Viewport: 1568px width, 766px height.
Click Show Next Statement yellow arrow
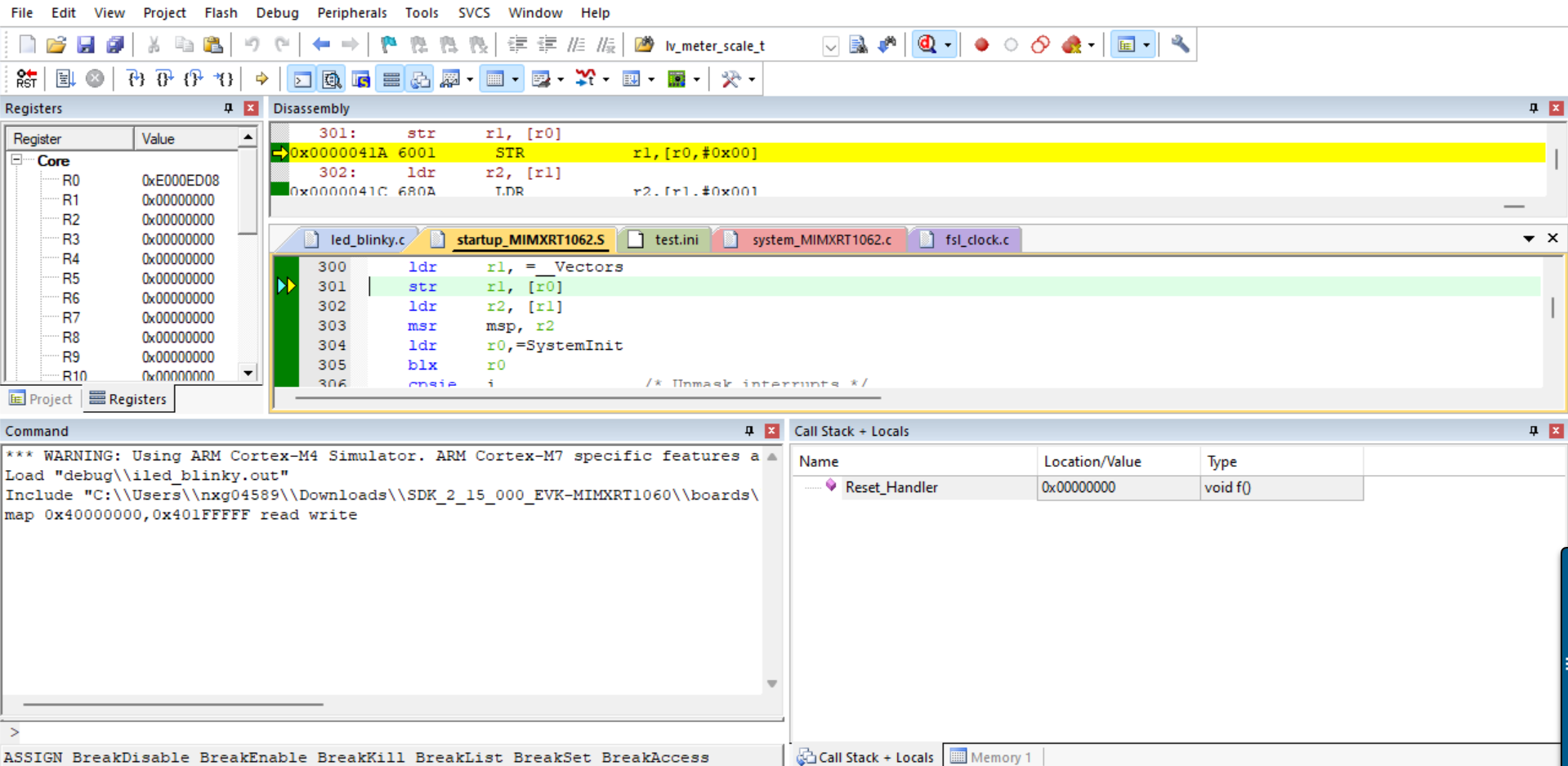261,78
